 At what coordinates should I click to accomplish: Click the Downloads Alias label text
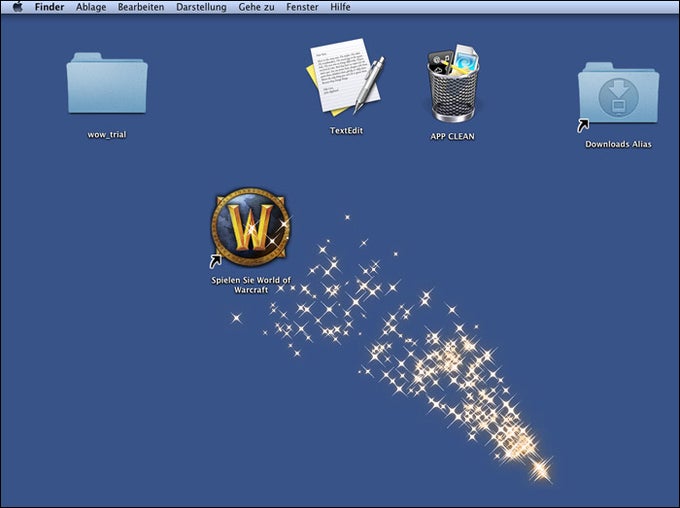click(618, 144)
